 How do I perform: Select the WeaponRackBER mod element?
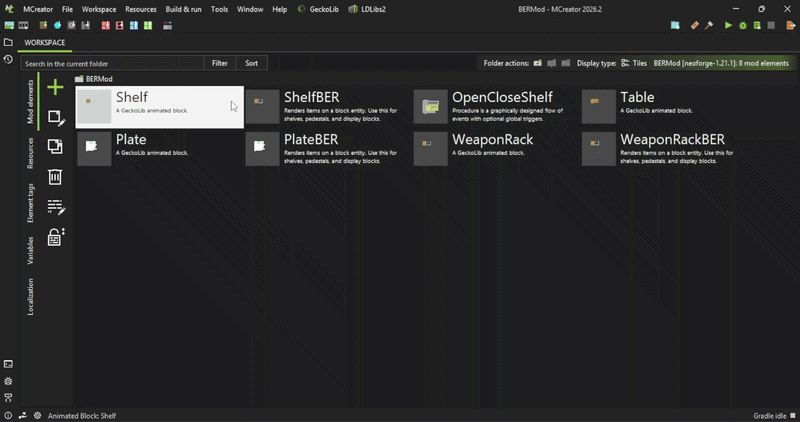(664, 148)
